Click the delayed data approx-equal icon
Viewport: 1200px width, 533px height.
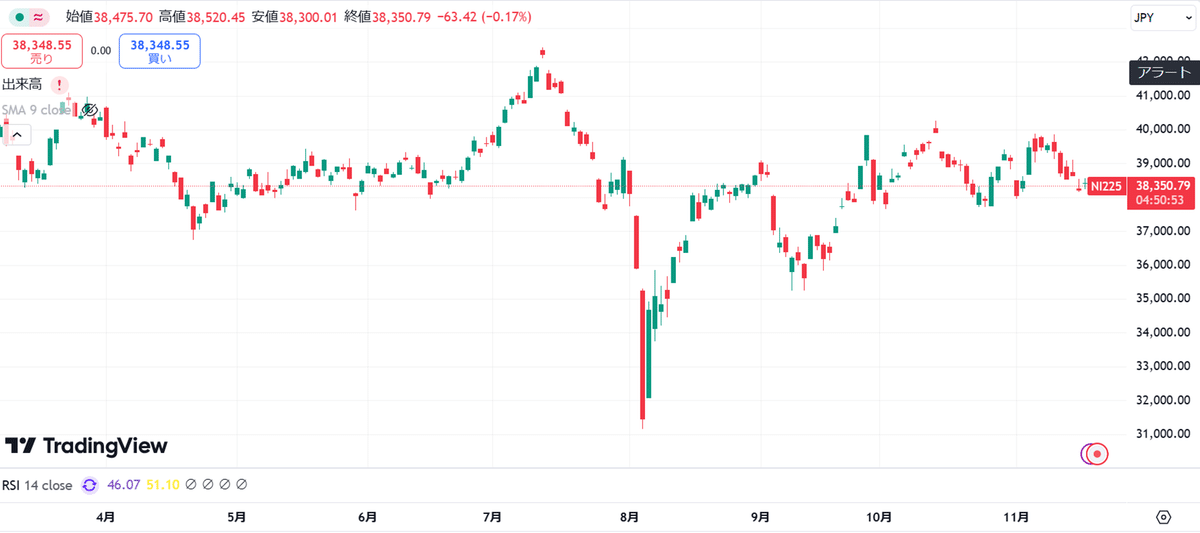(38, 17)
